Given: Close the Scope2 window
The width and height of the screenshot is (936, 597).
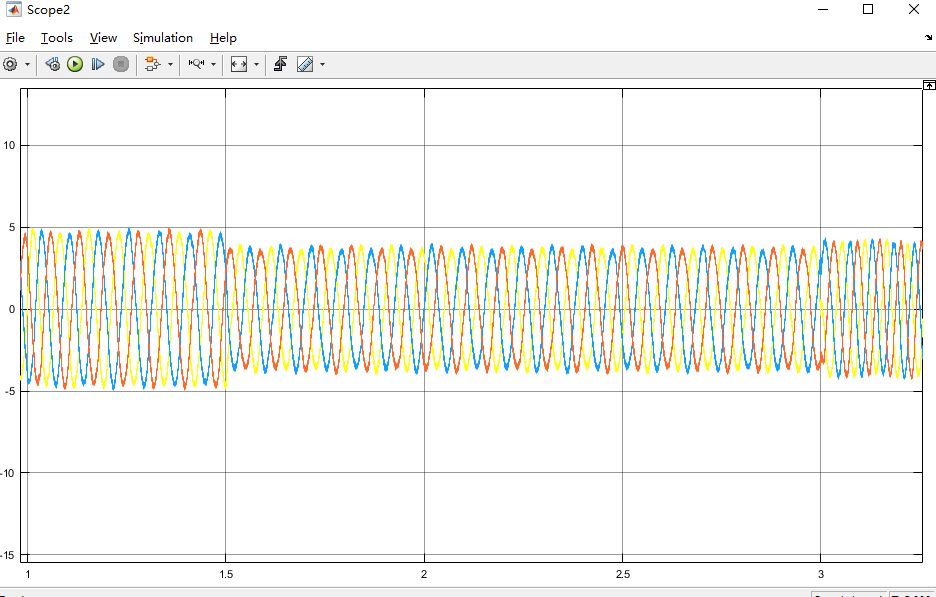Looking at the screenshot, I should (x=914, y=10).
